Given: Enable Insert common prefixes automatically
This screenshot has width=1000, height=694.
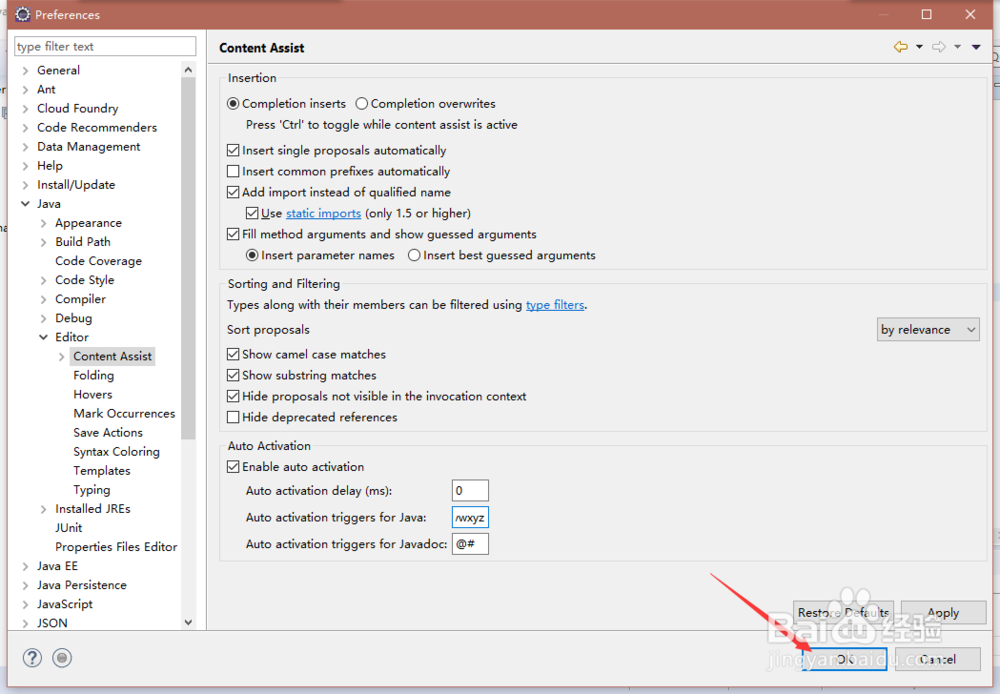Looking at the screenshot, I should point(233,171).
